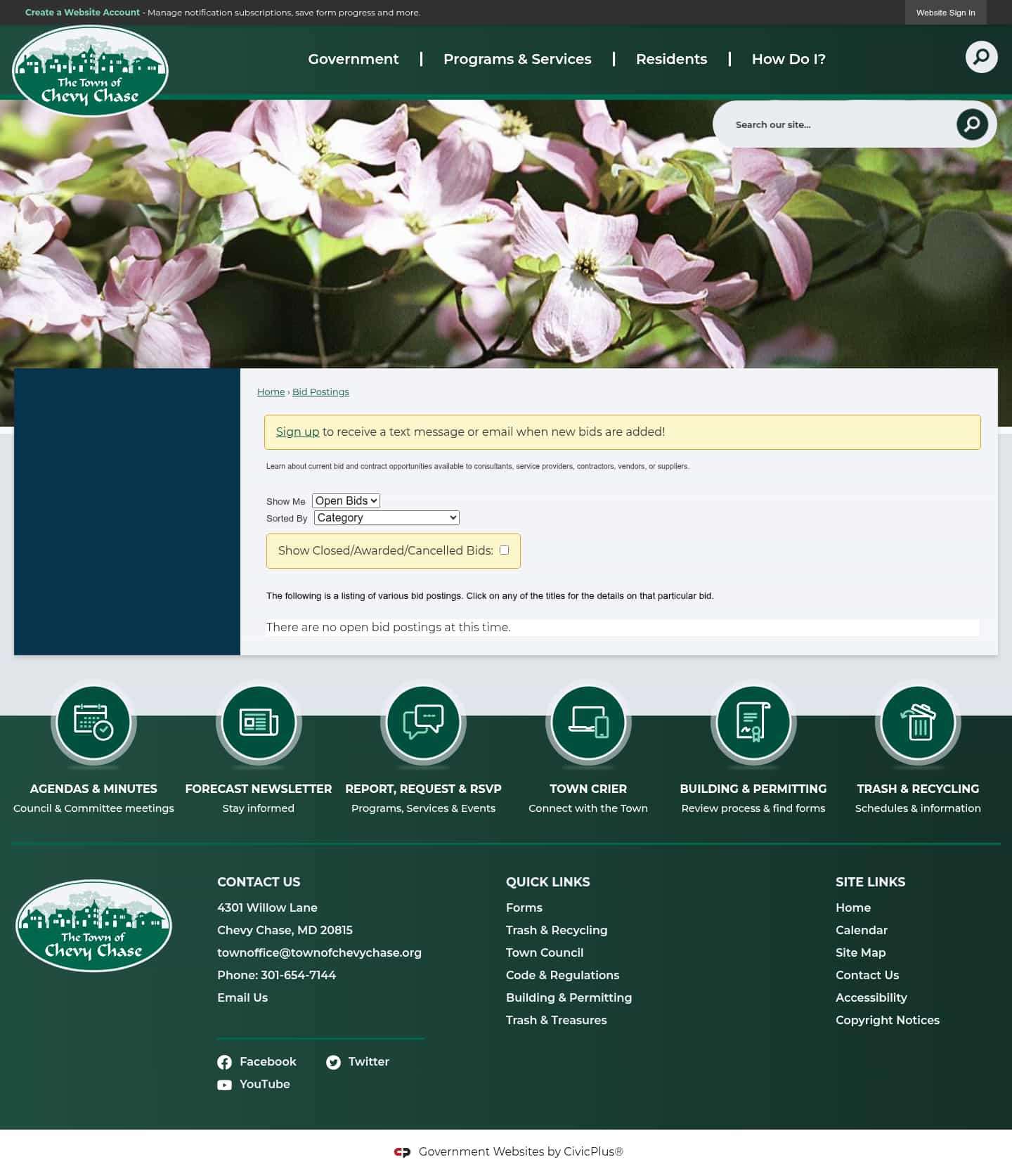The image size is (1012, 1176).
Task: Open the Sorted By Category dropdown
Action: coord(387,517)
